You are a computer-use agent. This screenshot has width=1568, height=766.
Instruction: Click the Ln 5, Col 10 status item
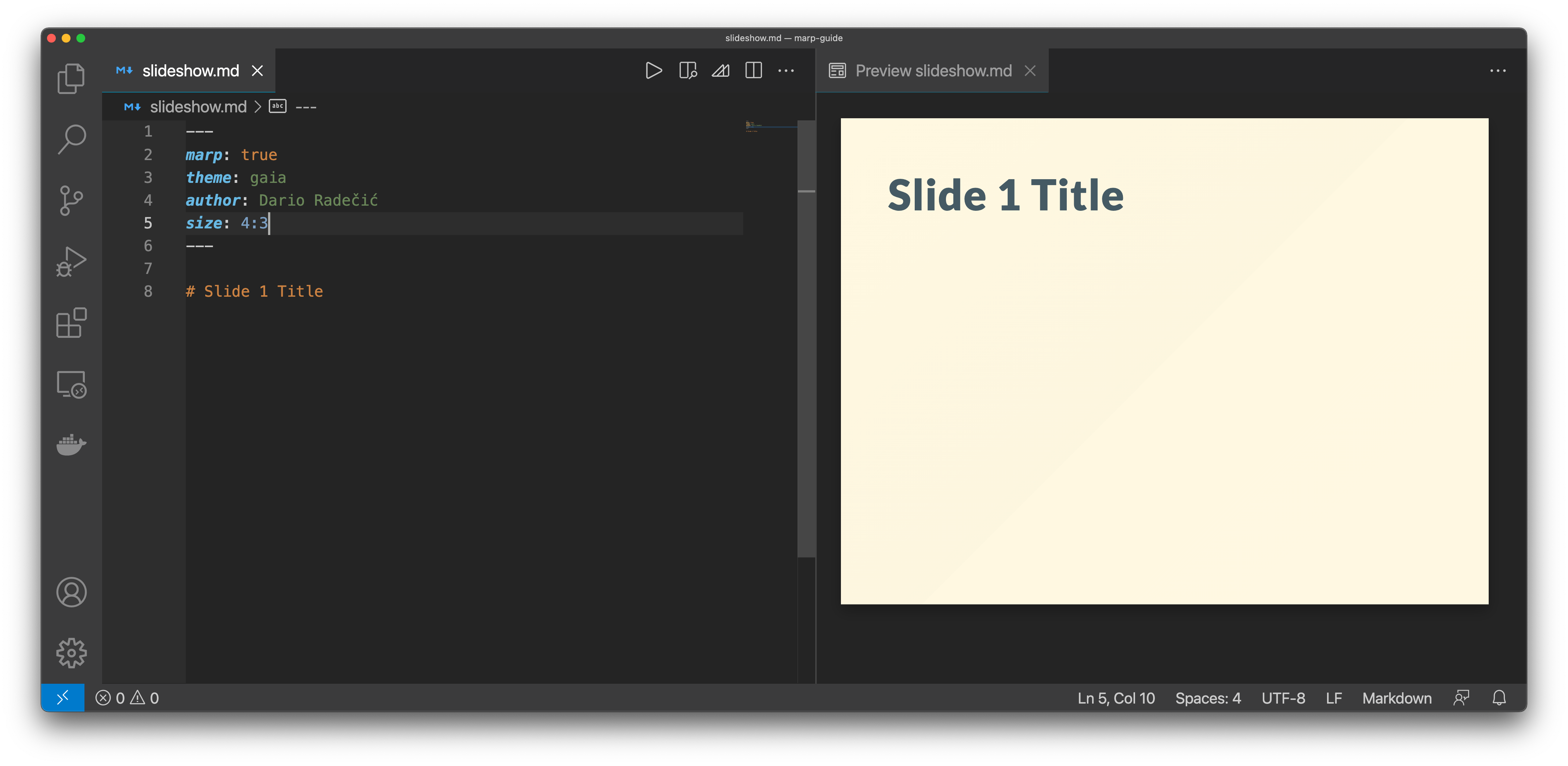coord(1116,698)
